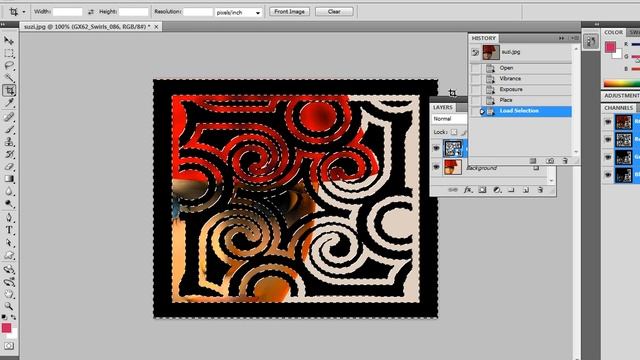640x360 pixels.
Task: Select the Eraser tool
Action: [x=9, y=167]
